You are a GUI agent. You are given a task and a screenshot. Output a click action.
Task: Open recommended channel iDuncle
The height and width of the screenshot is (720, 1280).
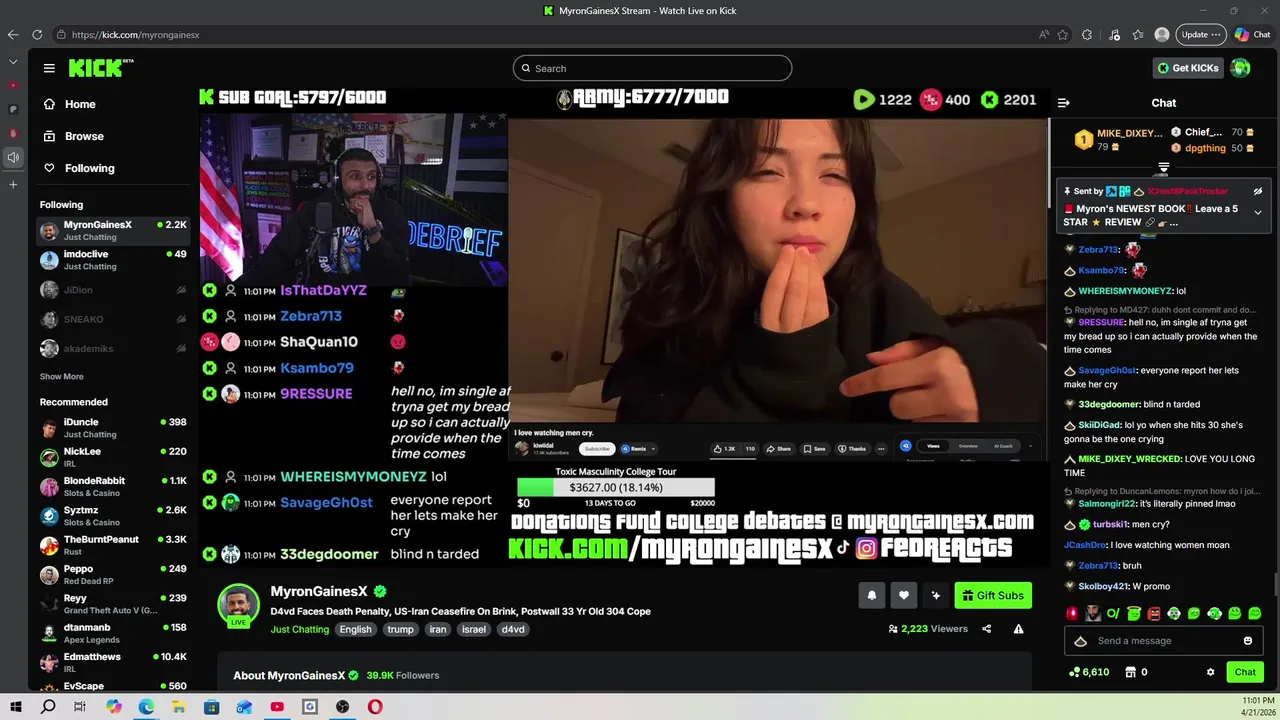[x=113, y=428]
